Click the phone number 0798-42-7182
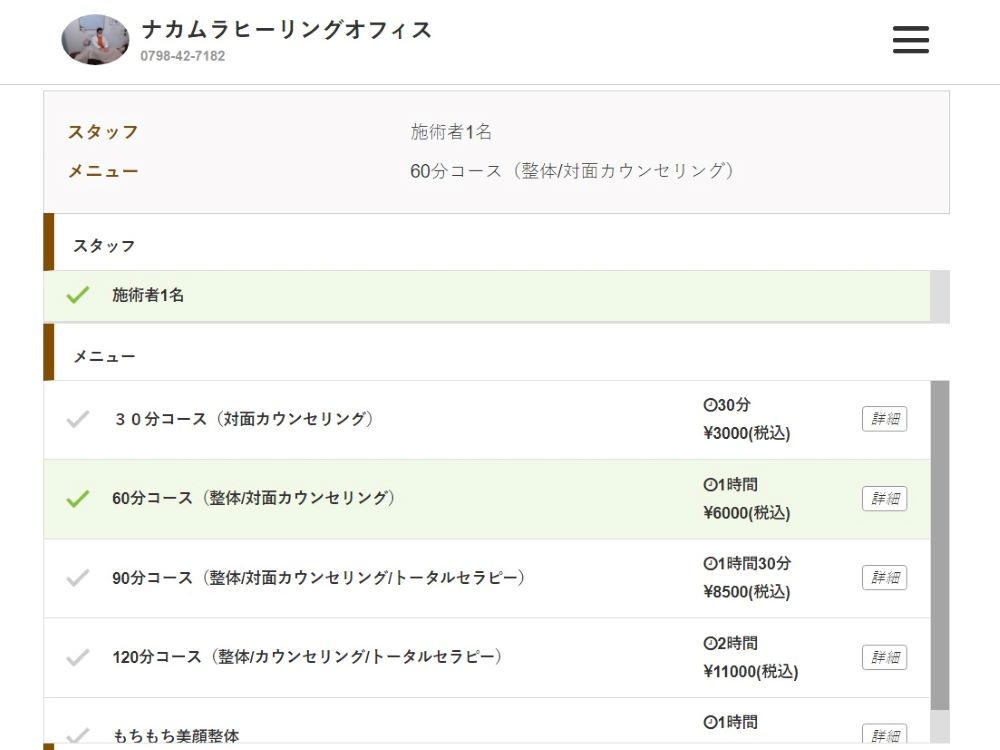This screenshot has height=750, width=1000. [182, 56]
